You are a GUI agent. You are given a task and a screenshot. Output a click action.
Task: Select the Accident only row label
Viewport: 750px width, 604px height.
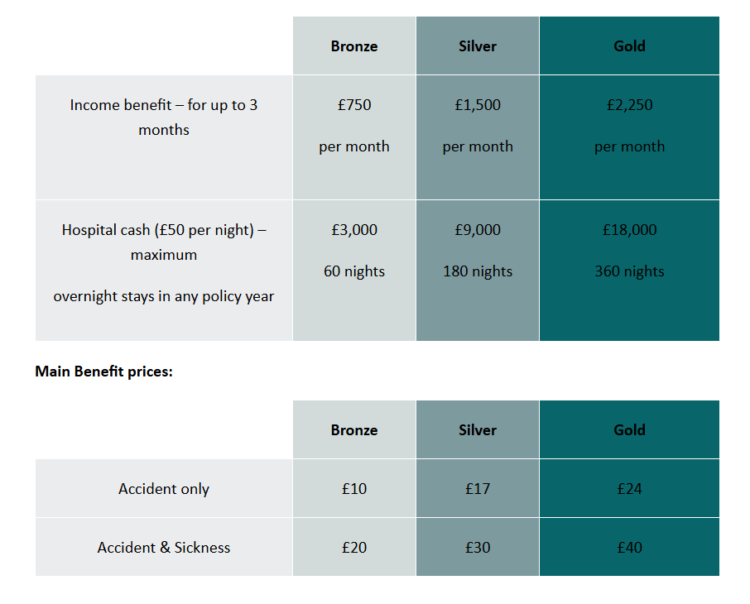pos(164,489)
